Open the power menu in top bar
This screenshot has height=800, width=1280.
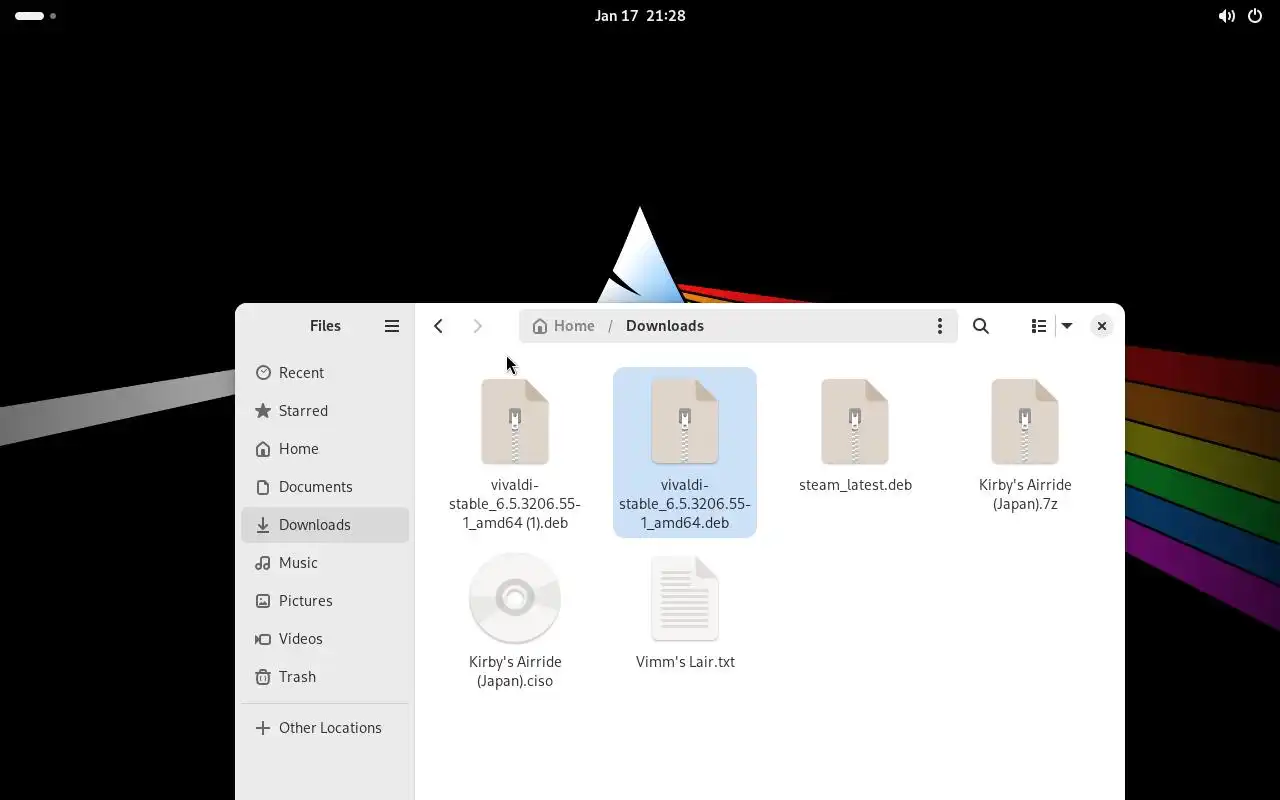(1255, 16)
